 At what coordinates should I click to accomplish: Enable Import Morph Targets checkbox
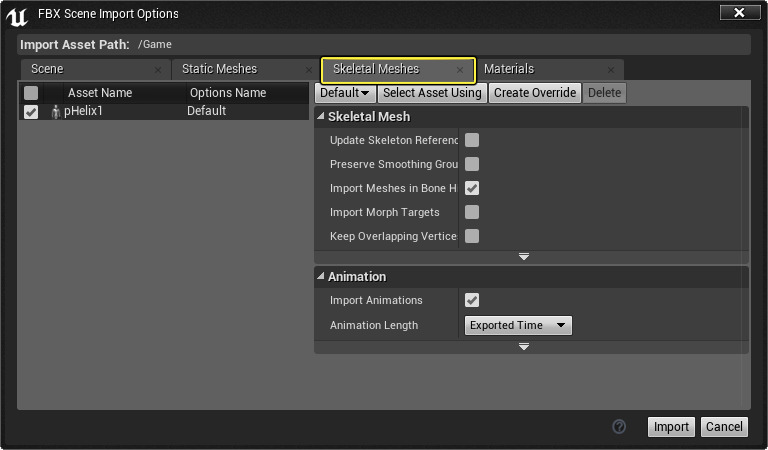pos(472,212)
